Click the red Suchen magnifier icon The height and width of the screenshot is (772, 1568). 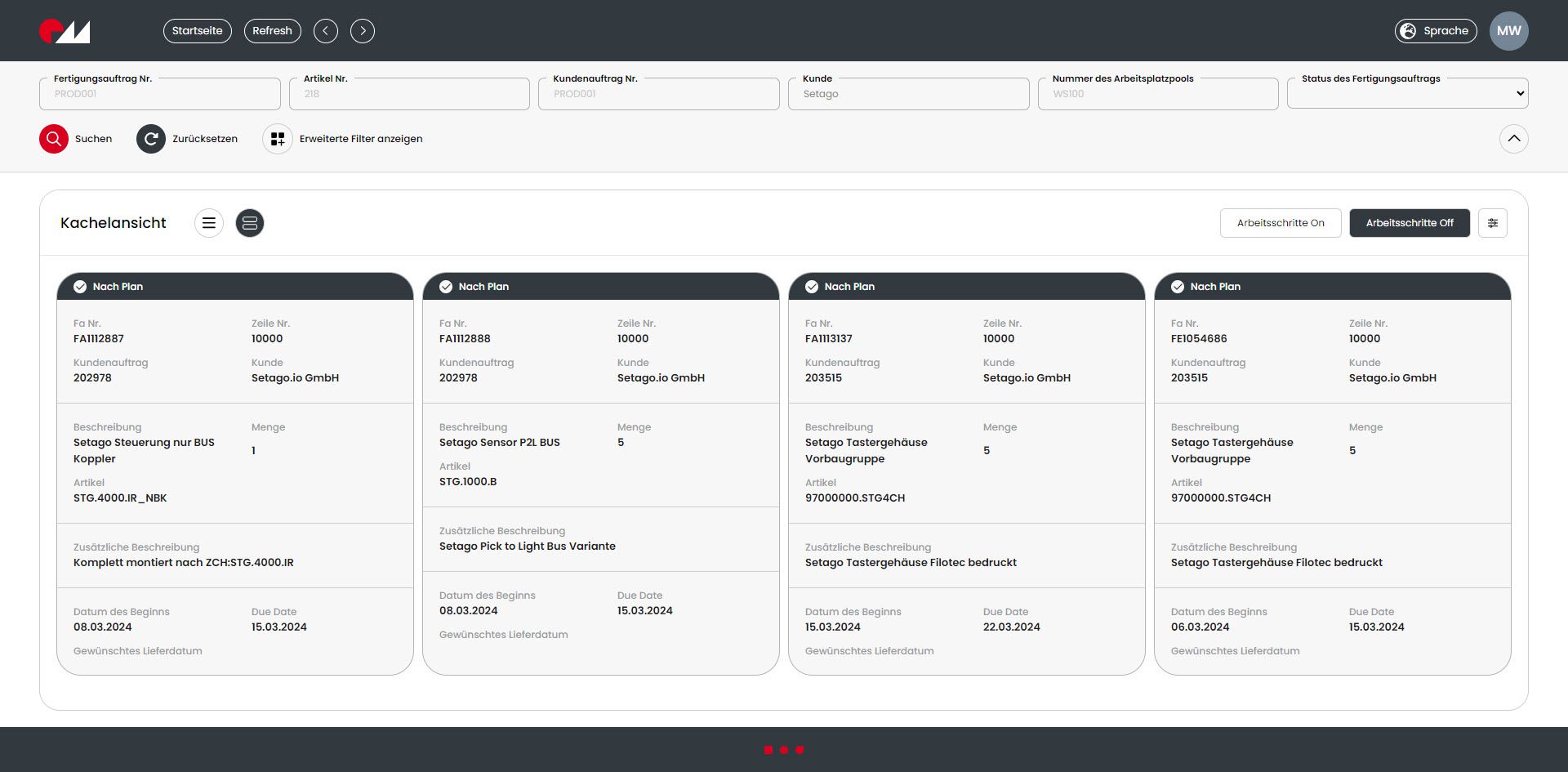(x=54, y=139)
